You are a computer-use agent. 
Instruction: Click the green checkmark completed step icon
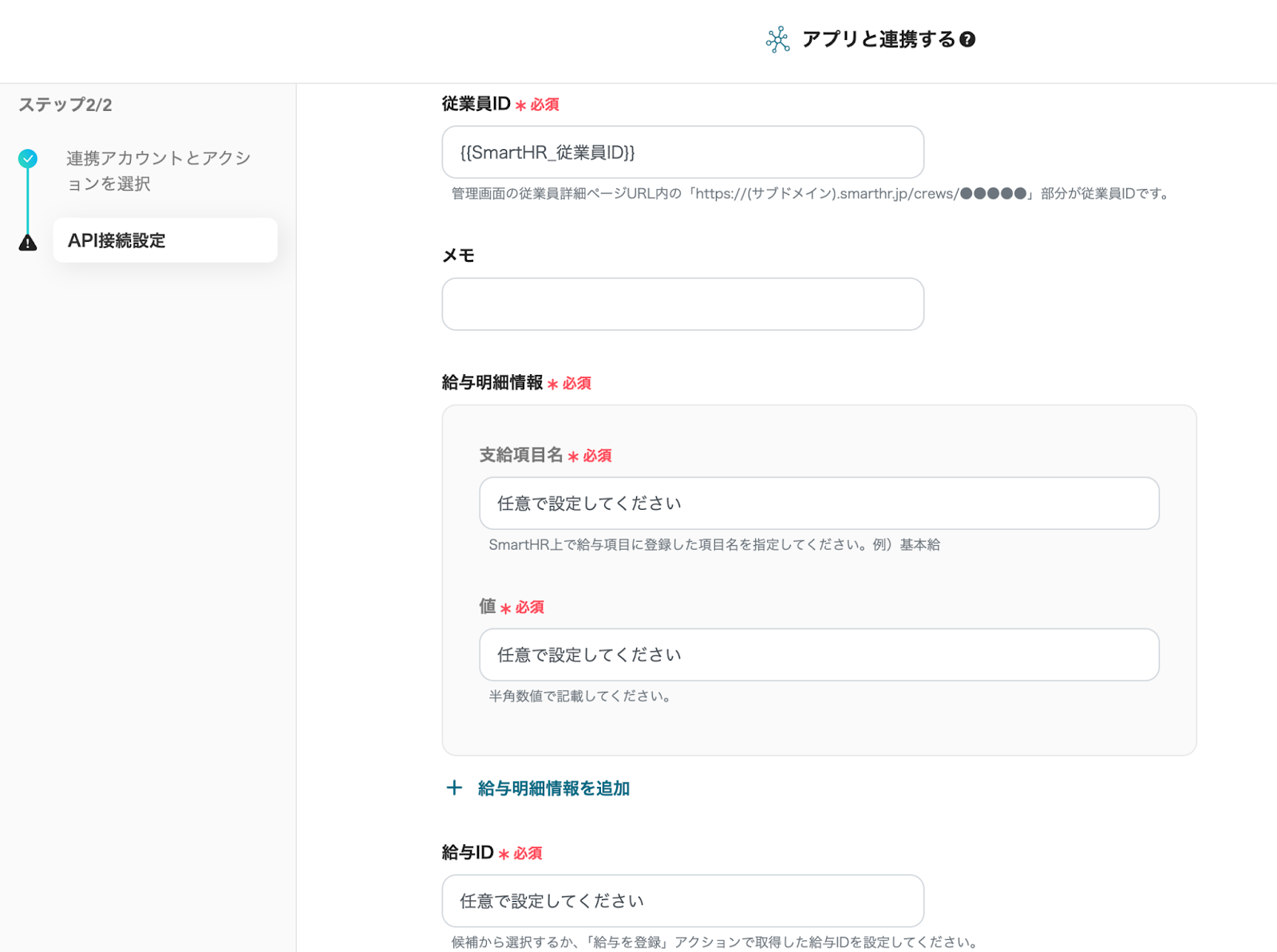pos(28,159)
